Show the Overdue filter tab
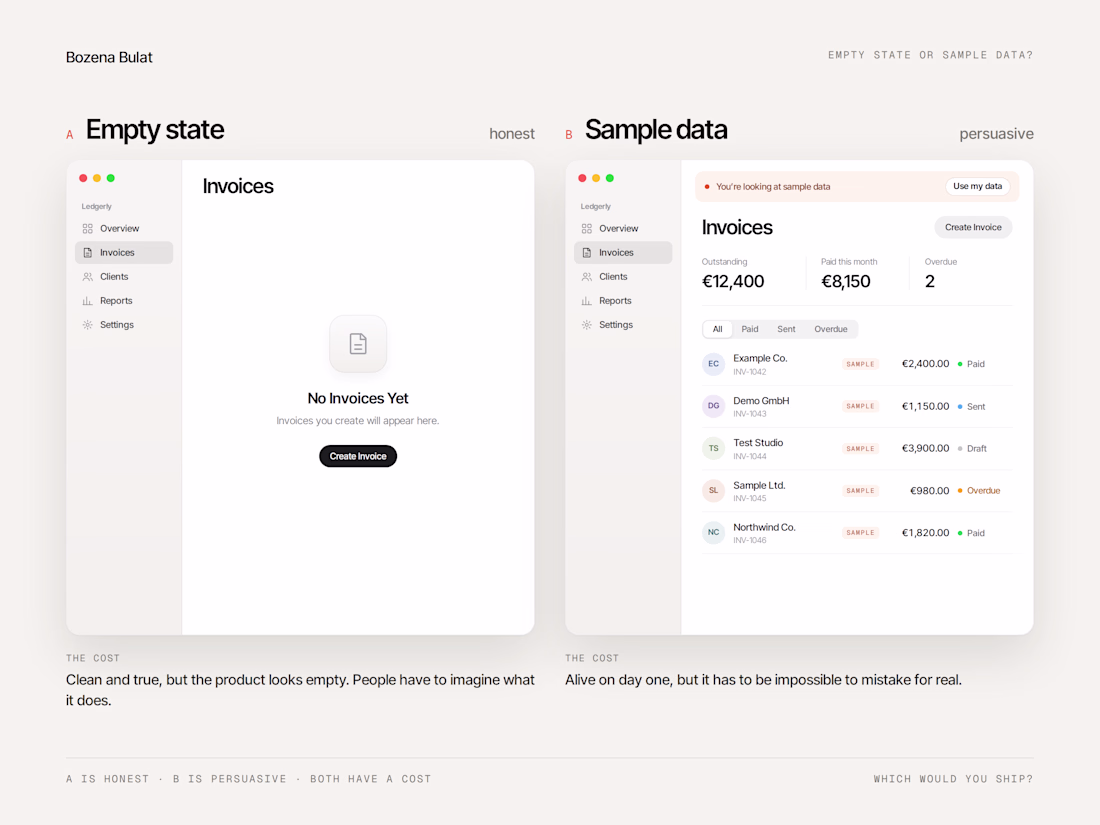Image resolution: width=1100 pixels, height=825 pixels. tap(831, 329)
